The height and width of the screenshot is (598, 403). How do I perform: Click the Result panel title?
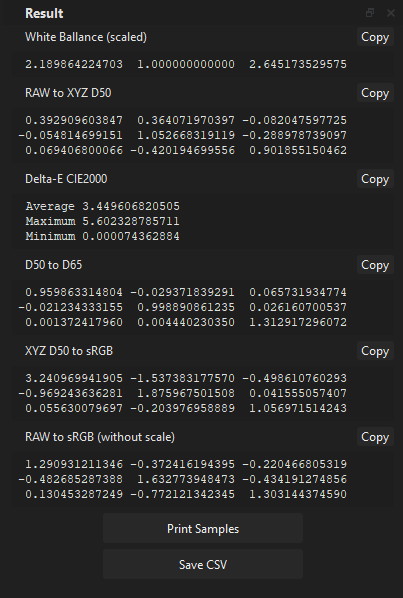click(44, 13)
